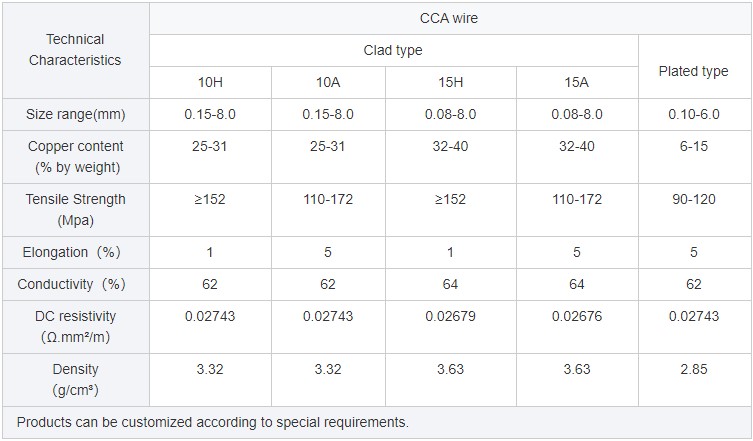The image size is (753, 441).
Task: Click the Size range(mm) row label
Action: point(75,115)
